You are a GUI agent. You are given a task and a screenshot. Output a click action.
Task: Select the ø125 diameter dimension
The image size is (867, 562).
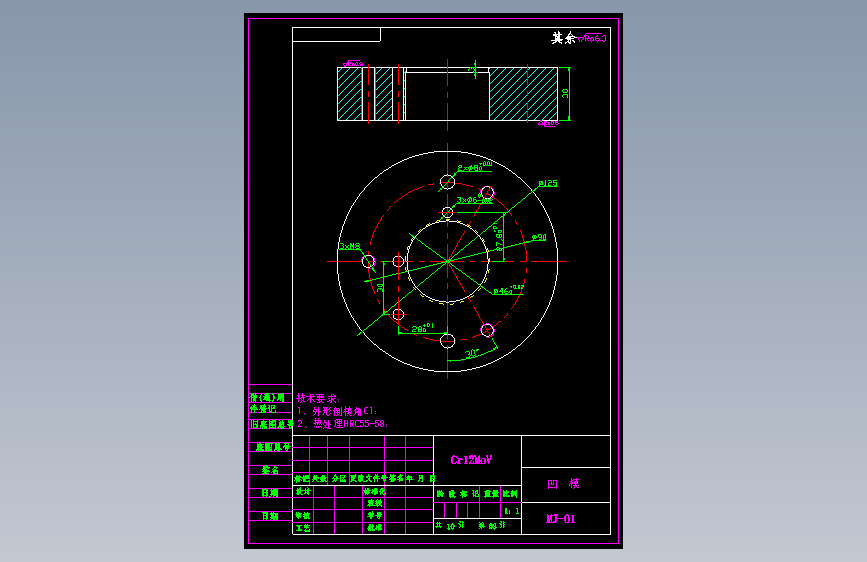[x=548, y=183]
